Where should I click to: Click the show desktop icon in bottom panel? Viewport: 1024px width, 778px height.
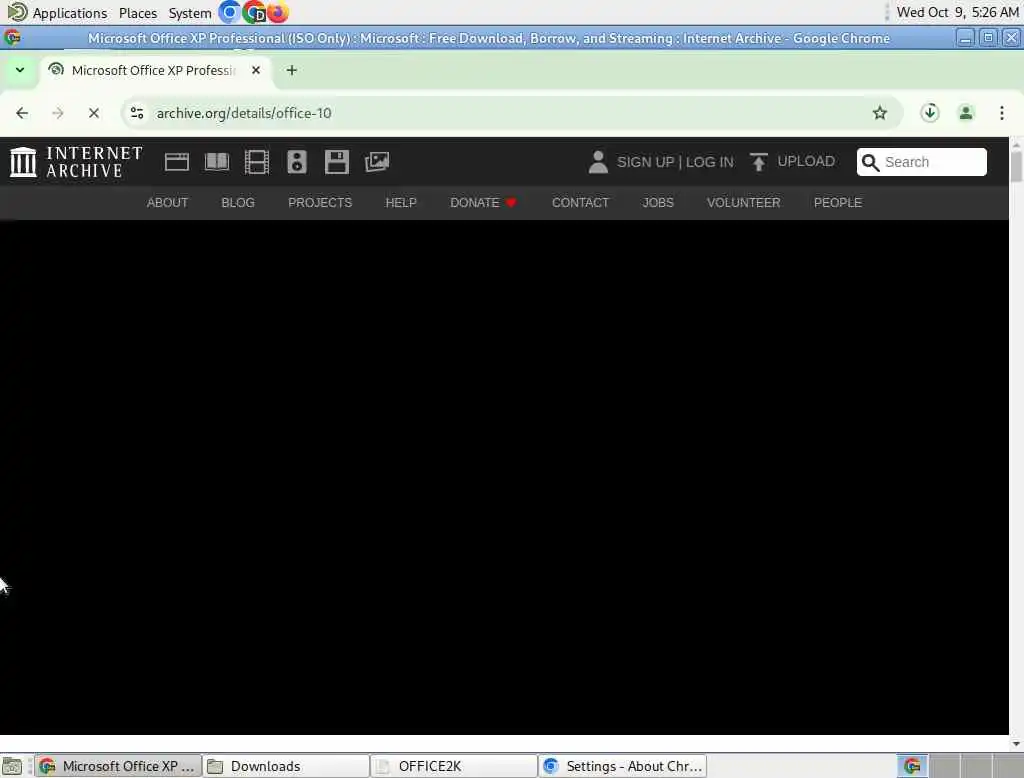coord(12,766)
